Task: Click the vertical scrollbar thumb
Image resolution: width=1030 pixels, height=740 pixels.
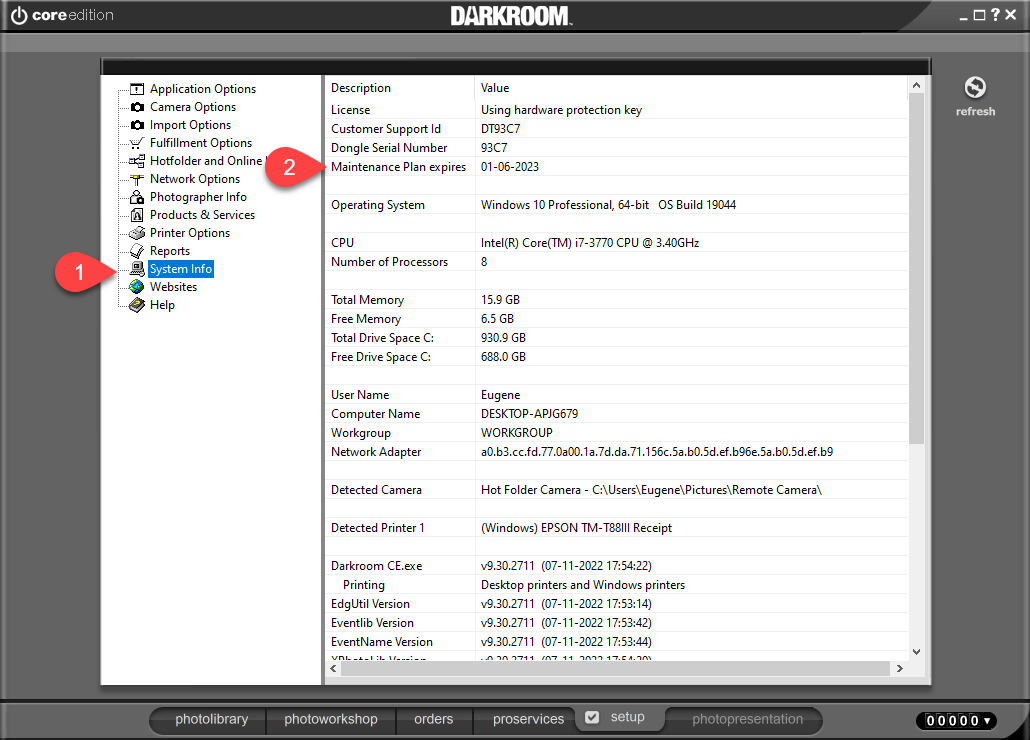Action: click(x=916, y=269)
